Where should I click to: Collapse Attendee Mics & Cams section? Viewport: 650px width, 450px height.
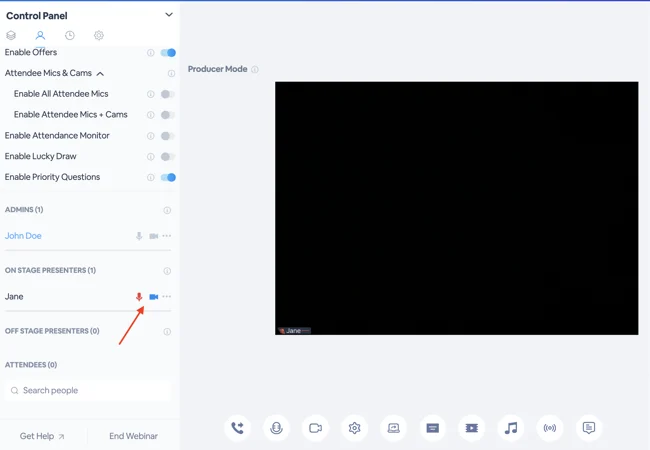[100, 73]
